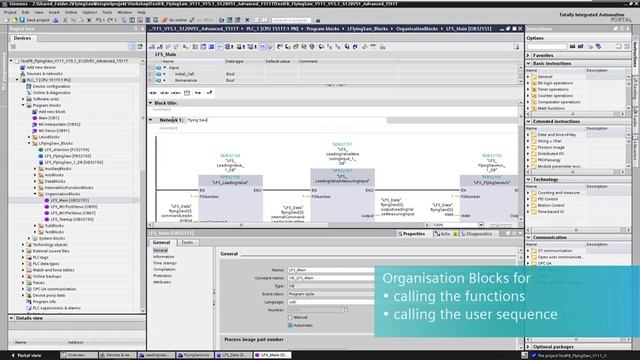Collapse the Extended instructions palette
The height and width of the screenshot is (360, 640).
(x=529, y=121)
